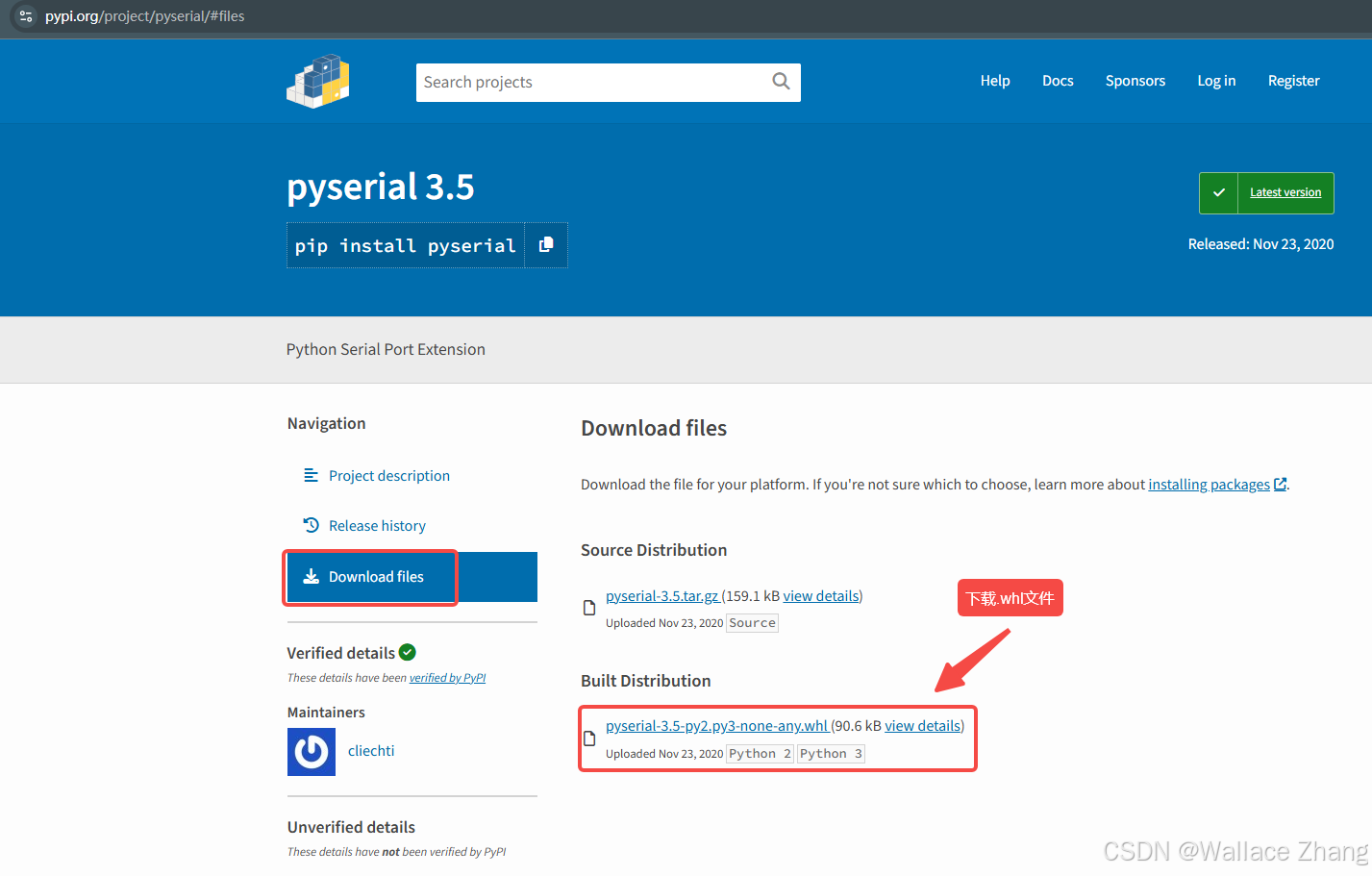1372x876 pixels.
Task: Click Register in the header
Action: 1293,81
